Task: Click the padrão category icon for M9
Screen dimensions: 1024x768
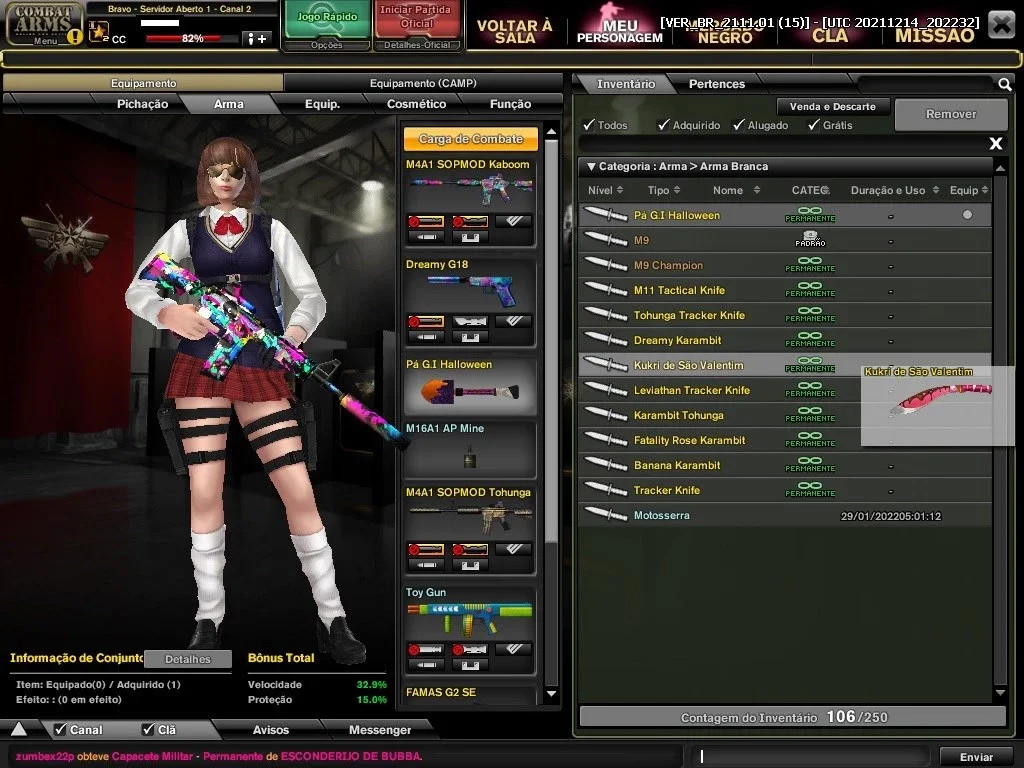Action: pyautogui.click(x=810, y=240)
